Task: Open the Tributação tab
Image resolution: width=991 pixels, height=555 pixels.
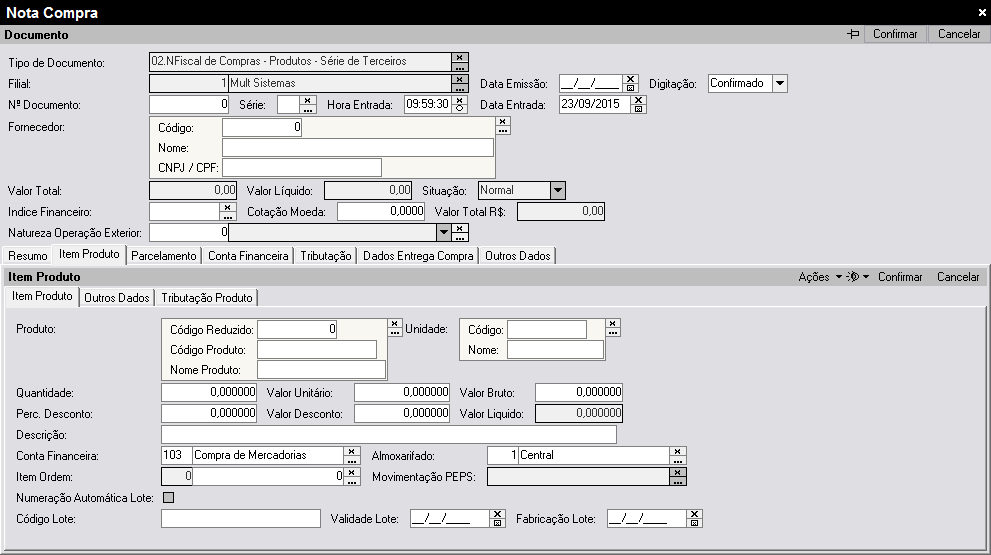Action: pyautogui.click(x=325, y=256)
